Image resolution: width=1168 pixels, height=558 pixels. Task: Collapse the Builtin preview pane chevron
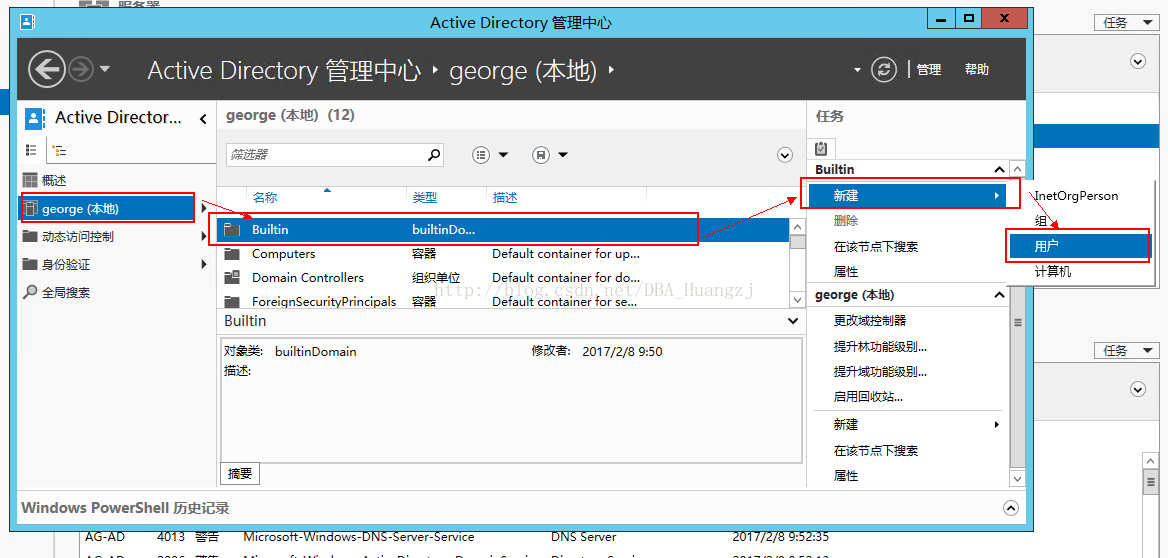[793, 321]
